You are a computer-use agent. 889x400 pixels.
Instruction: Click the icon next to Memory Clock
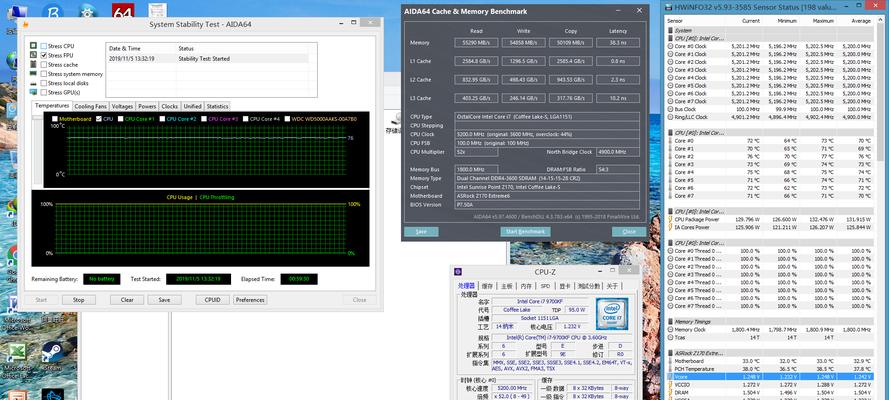tap(670, 329)
